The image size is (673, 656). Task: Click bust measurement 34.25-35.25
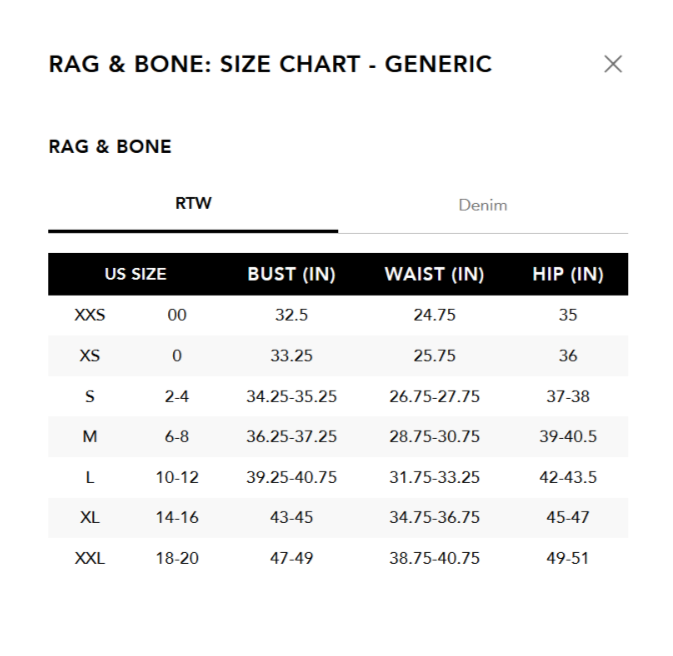(291, 397)
